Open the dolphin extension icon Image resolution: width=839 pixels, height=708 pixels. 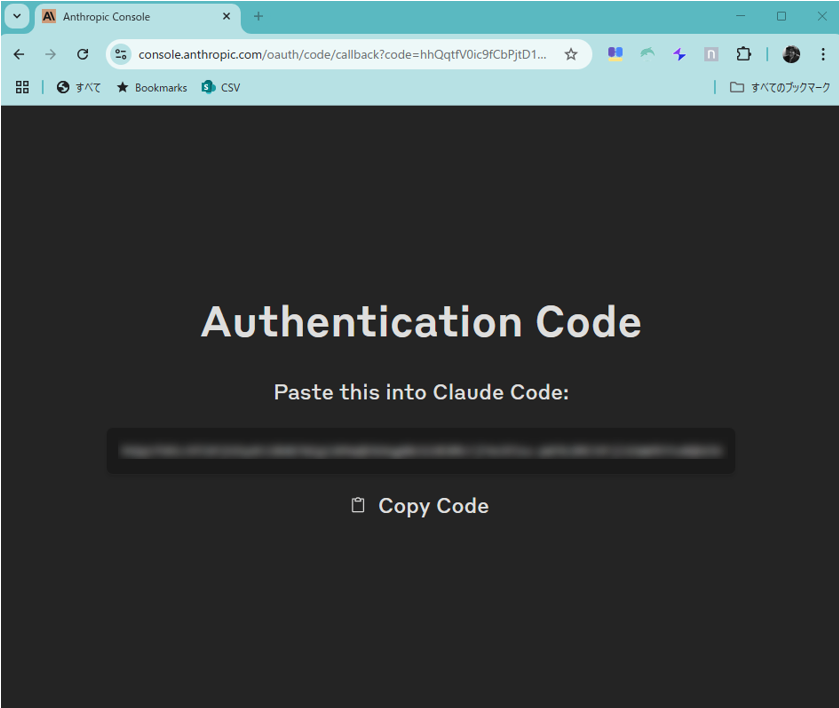click(x=647, y=54)
